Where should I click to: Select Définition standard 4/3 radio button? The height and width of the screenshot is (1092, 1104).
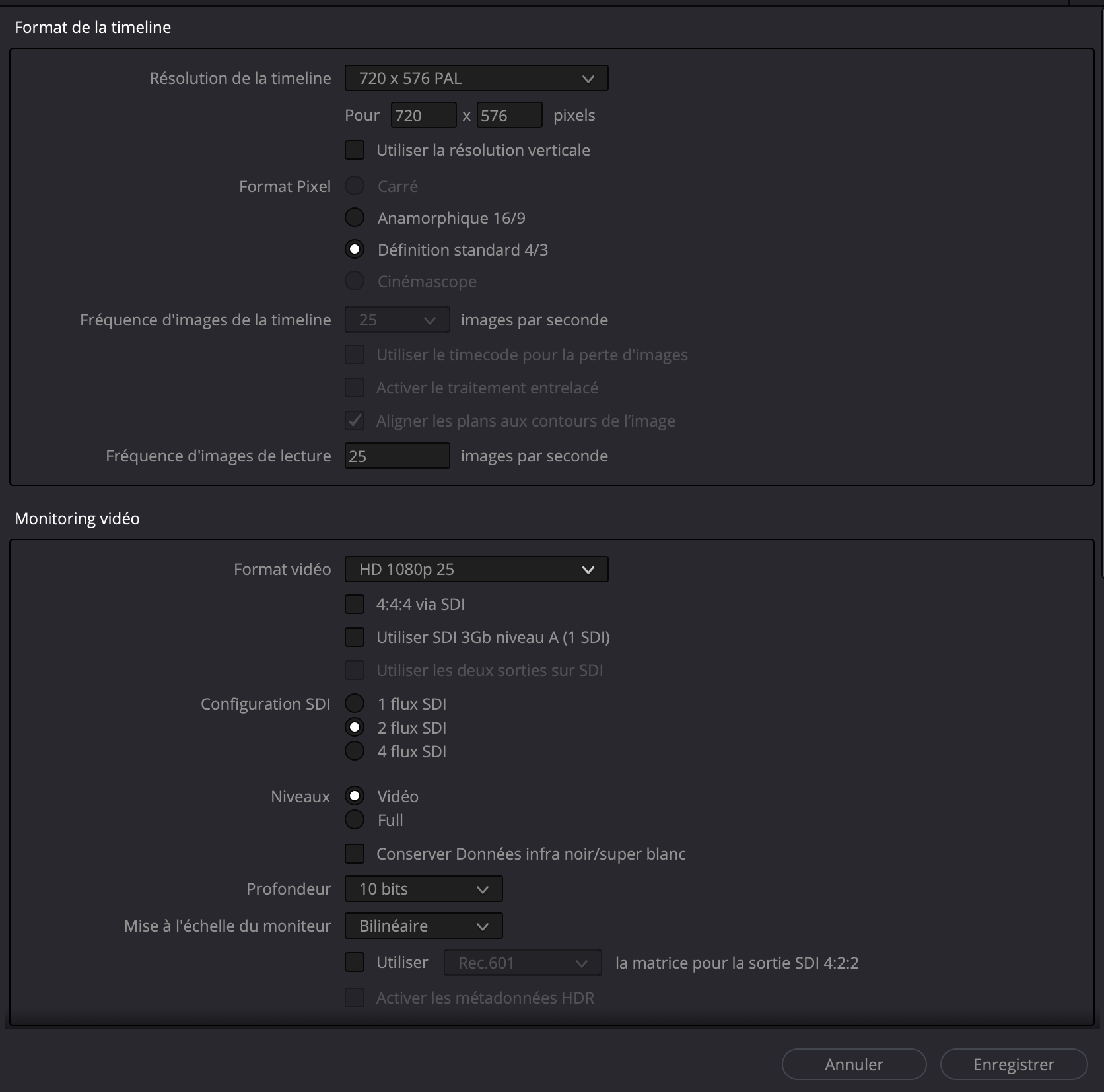tap(355, 250)
